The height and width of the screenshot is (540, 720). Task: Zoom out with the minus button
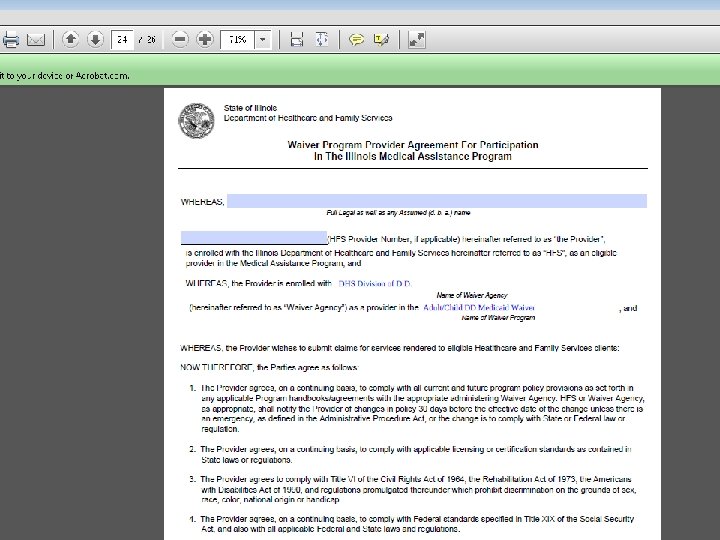[x=180, y=39]
